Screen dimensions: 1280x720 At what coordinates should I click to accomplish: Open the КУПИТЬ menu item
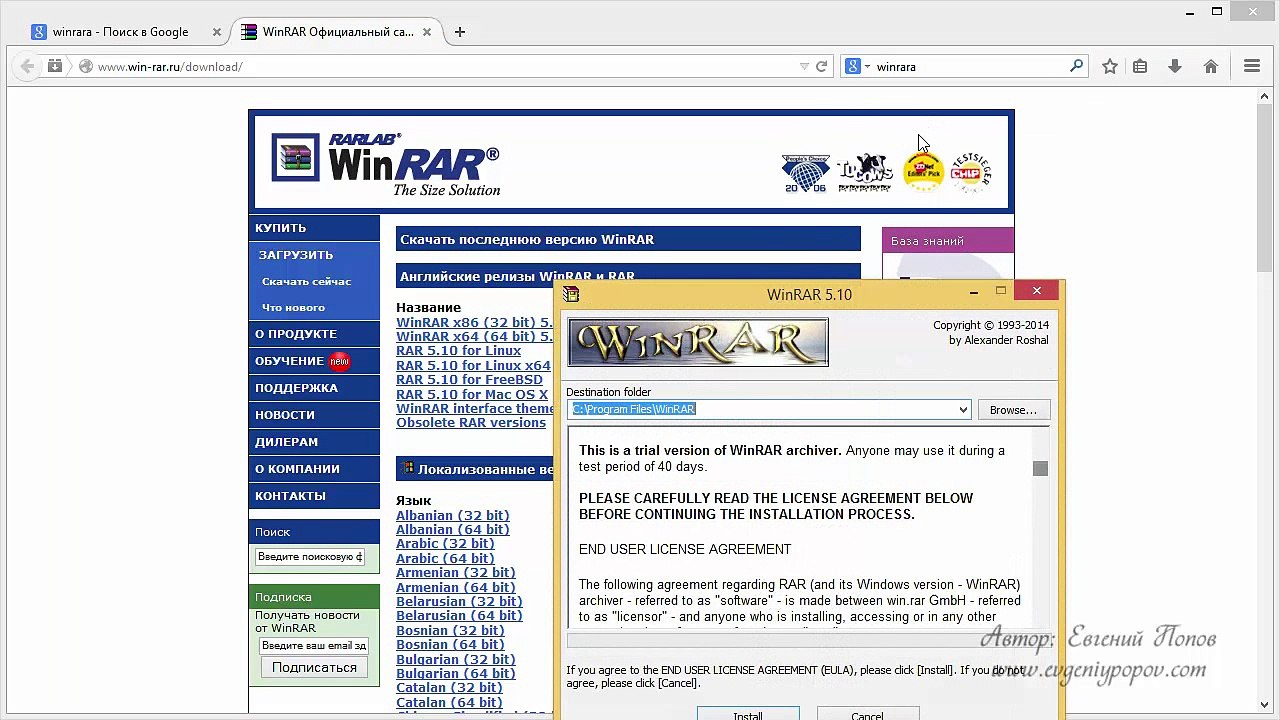click(314, 228)
